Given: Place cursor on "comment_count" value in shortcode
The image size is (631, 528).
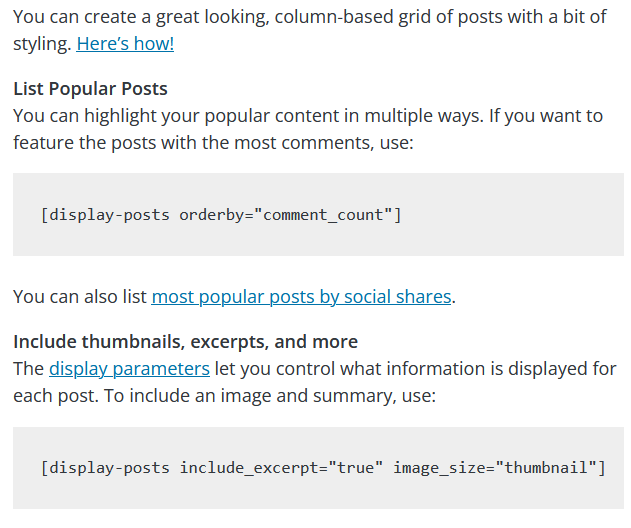Looking at the screenshot, I should (323, 215).
